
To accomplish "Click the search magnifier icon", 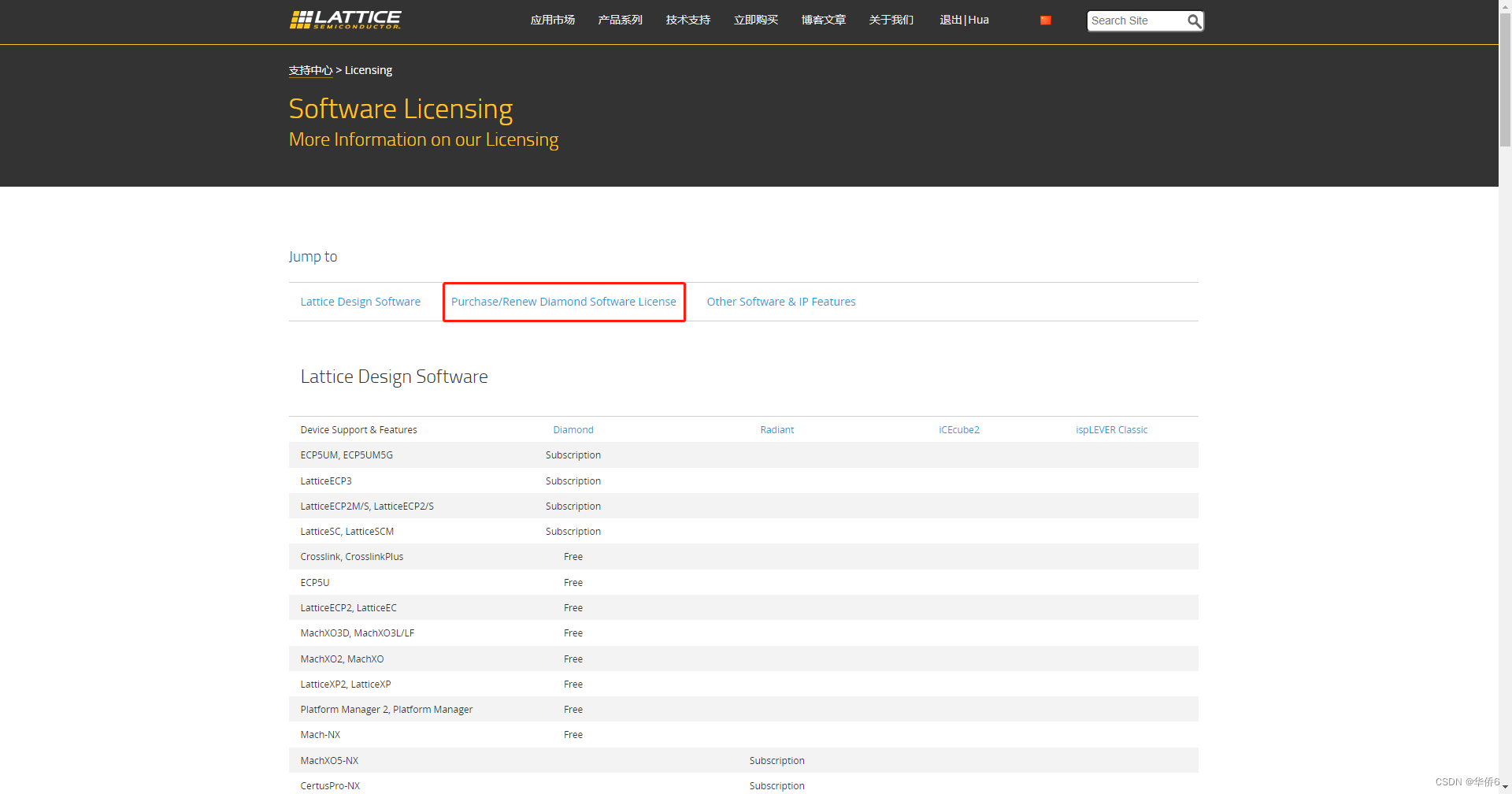I will coord(1194,21).
